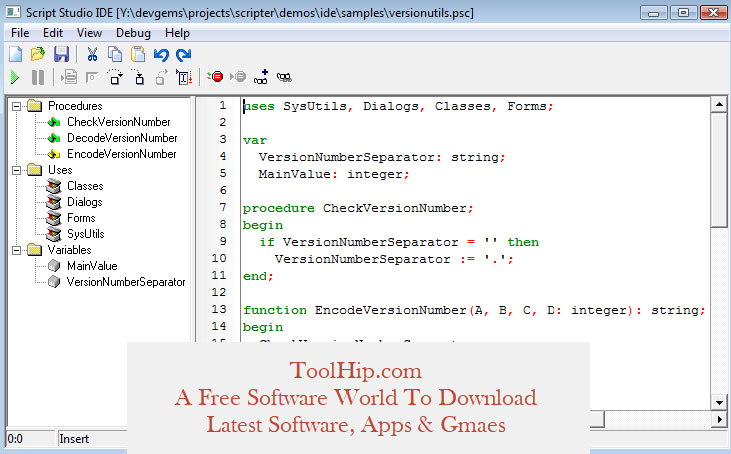Click the grayed-out clear breakpoints icon
This screenshot has height=454, width=731.
coord(238,76)
